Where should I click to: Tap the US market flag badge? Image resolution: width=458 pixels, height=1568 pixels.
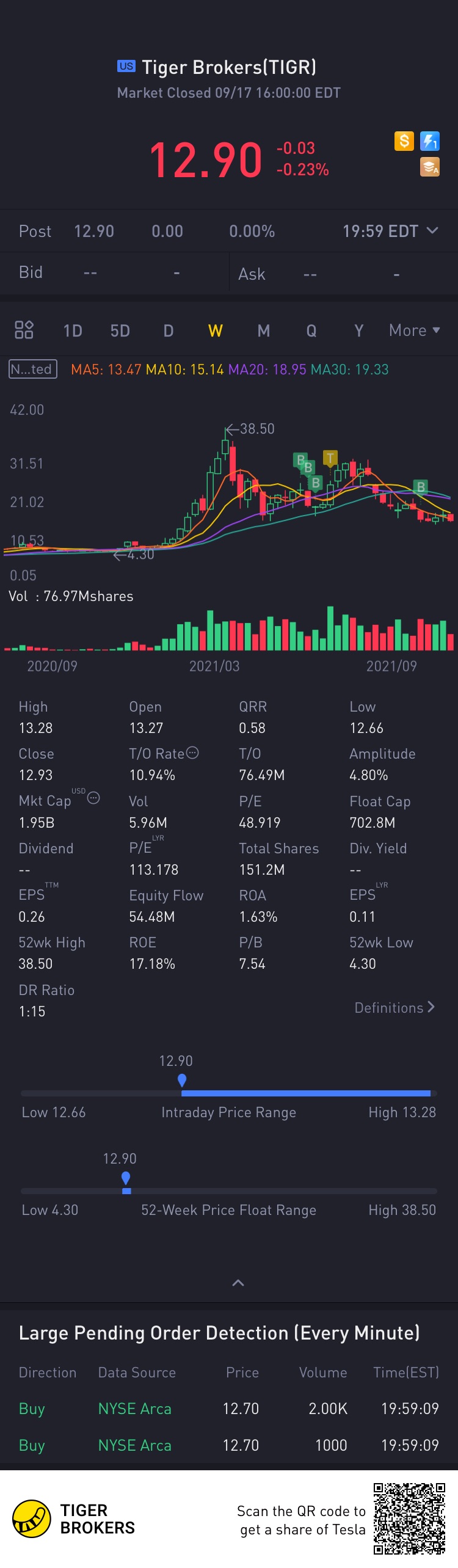126,66
